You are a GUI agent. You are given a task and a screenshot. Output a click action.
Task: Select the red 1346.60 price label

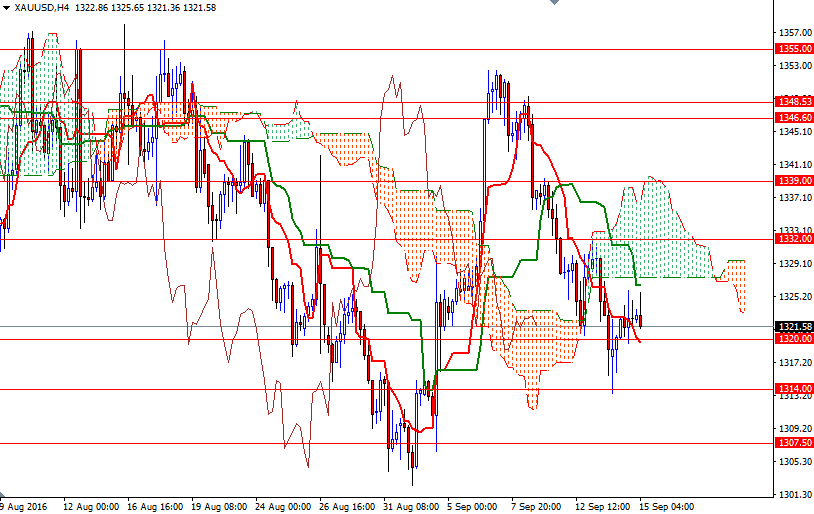point(794,118)
